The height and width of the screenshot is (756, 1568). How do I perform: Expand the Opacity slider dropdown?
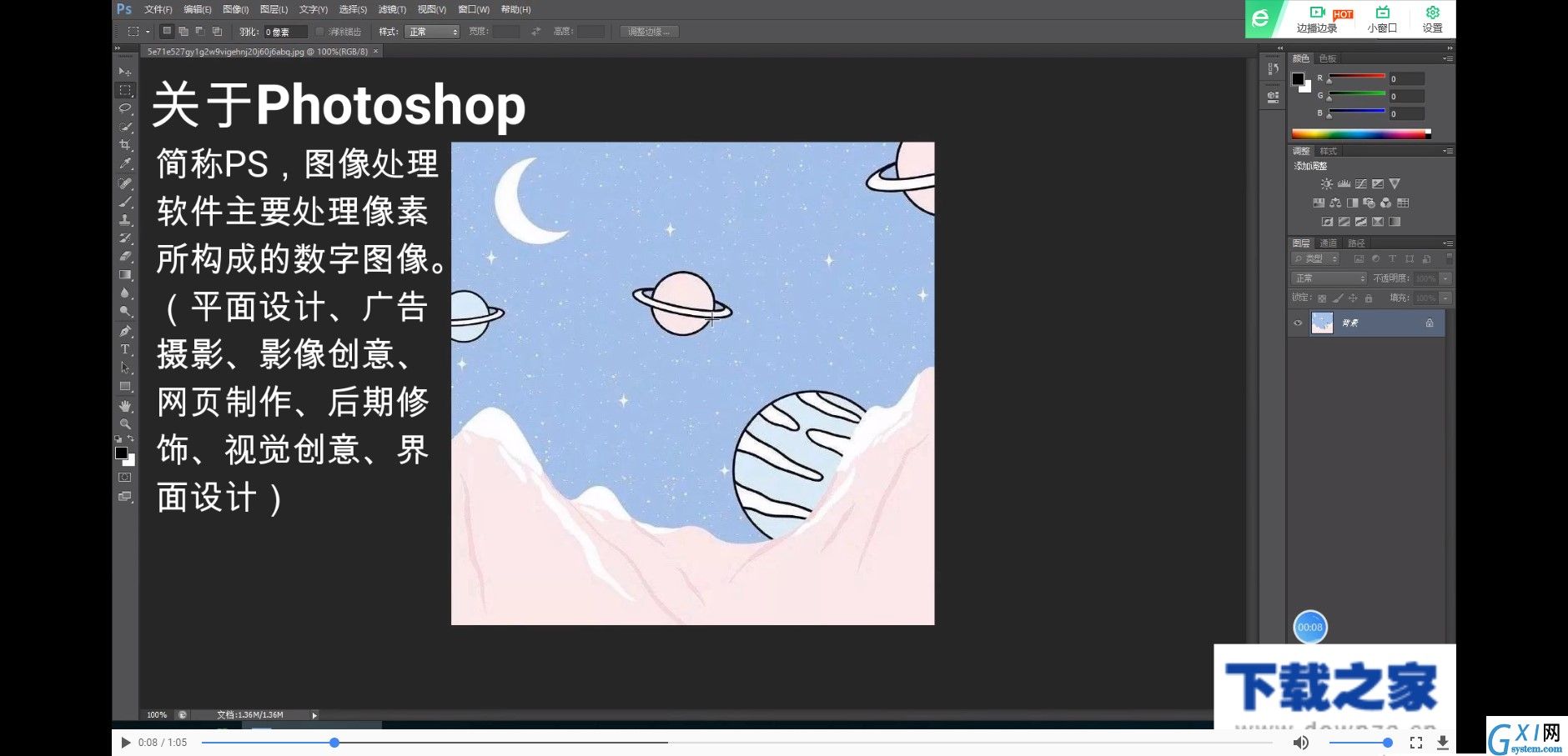tap(1445, 278)
